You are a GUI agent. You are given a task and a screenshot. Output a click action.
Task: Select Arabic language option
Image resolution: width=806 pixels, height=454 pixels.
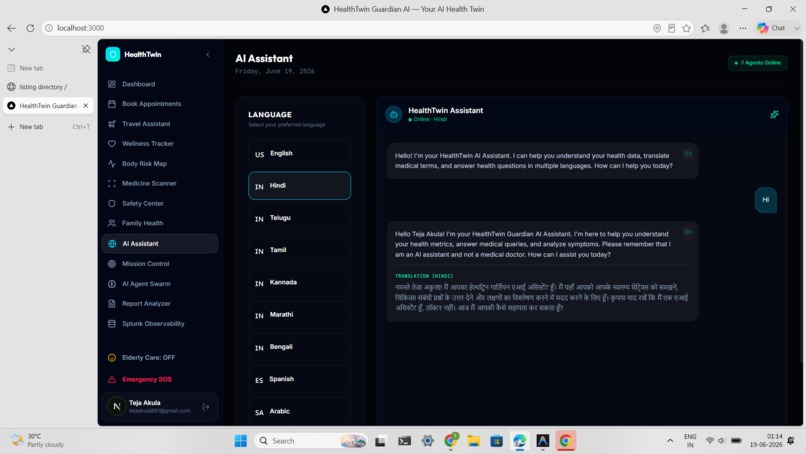click(x=299, y=411)
